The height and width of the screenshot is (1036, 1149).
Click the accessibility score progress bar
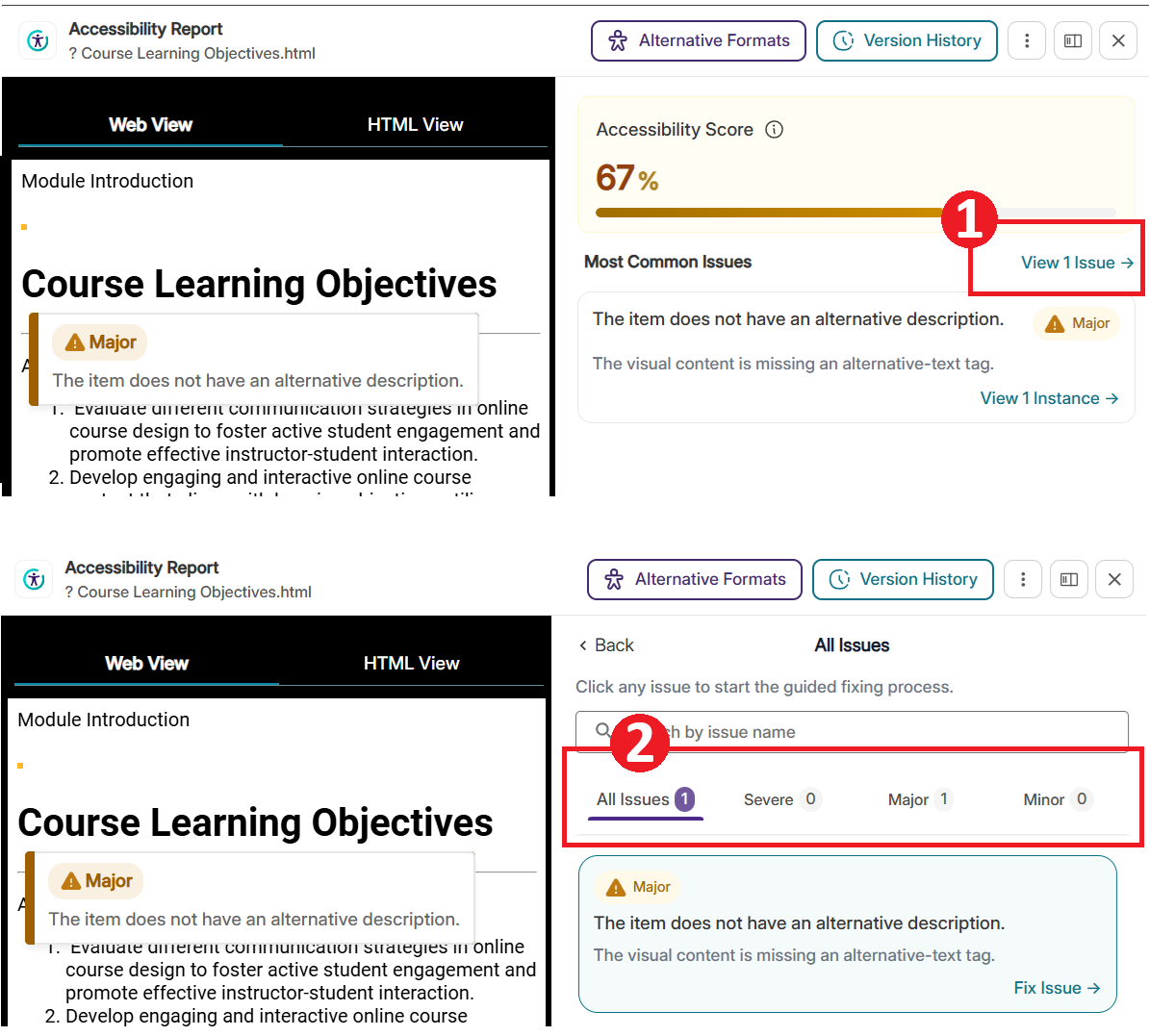(x=855, y=213)
